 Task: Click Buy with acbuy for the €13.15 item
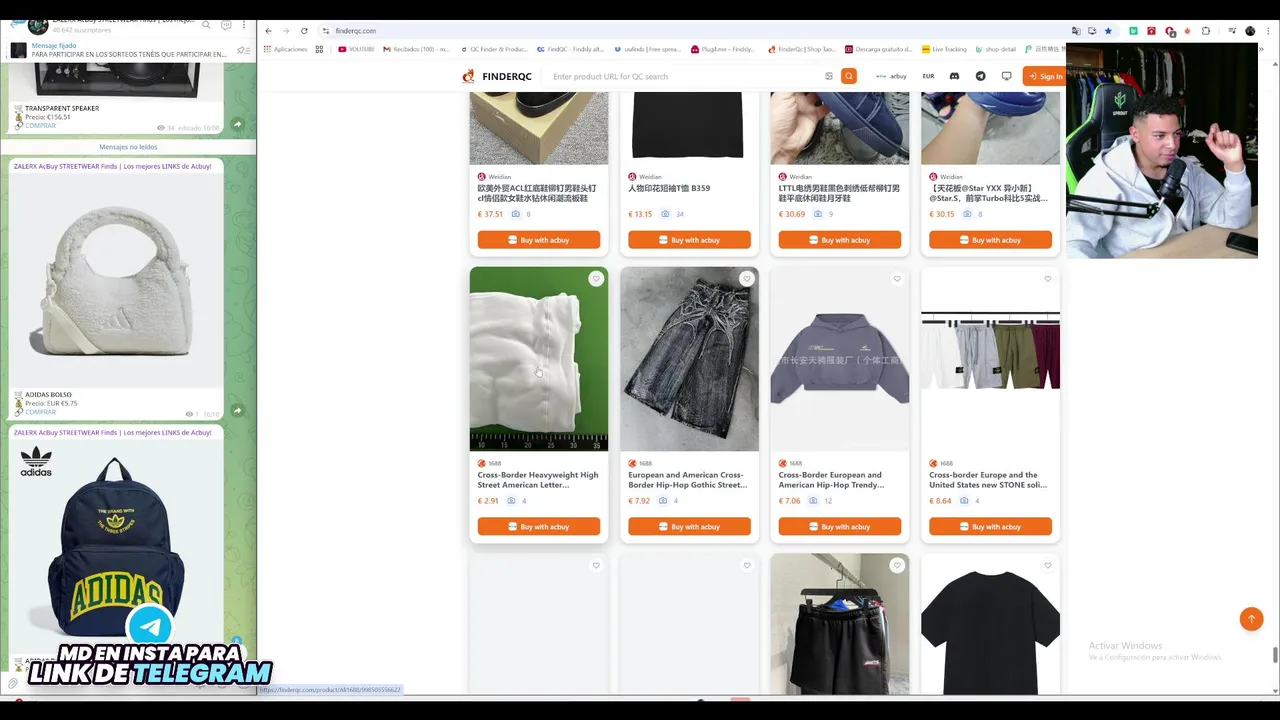coord(689,240)
